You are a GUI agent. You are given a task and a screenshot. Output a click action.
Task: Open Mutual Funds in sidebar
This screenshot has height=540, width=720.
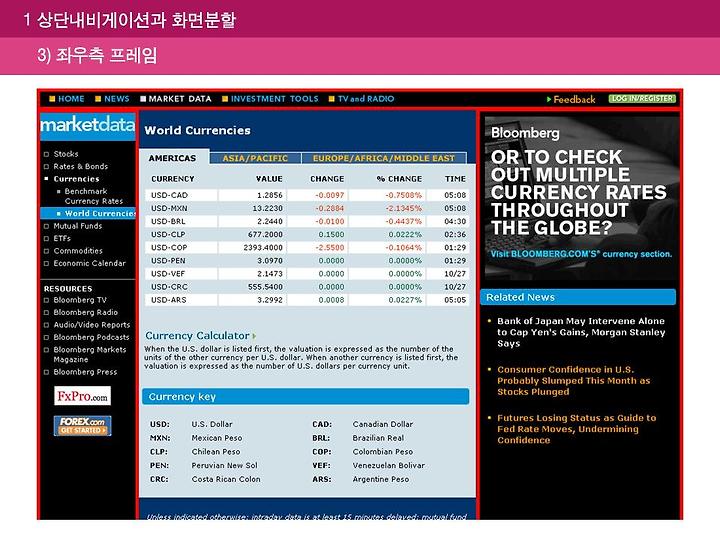click(78, 226)
